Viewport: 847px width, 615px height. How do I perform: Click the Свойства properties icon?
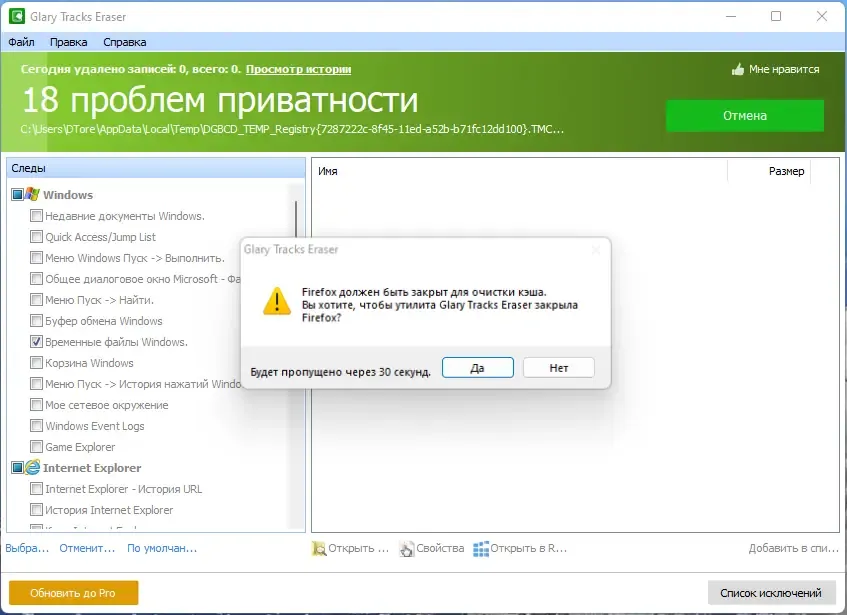[x=406, y=549]
